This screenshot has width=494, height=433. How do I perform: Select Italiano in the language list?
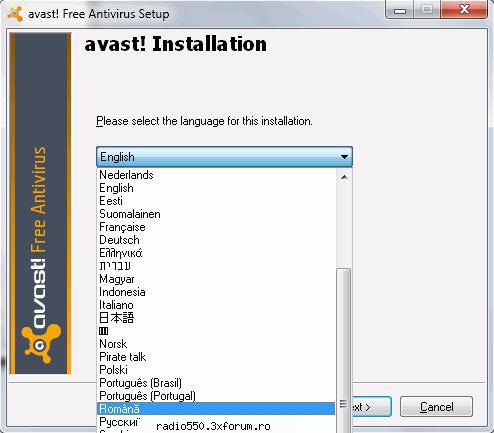216,305
